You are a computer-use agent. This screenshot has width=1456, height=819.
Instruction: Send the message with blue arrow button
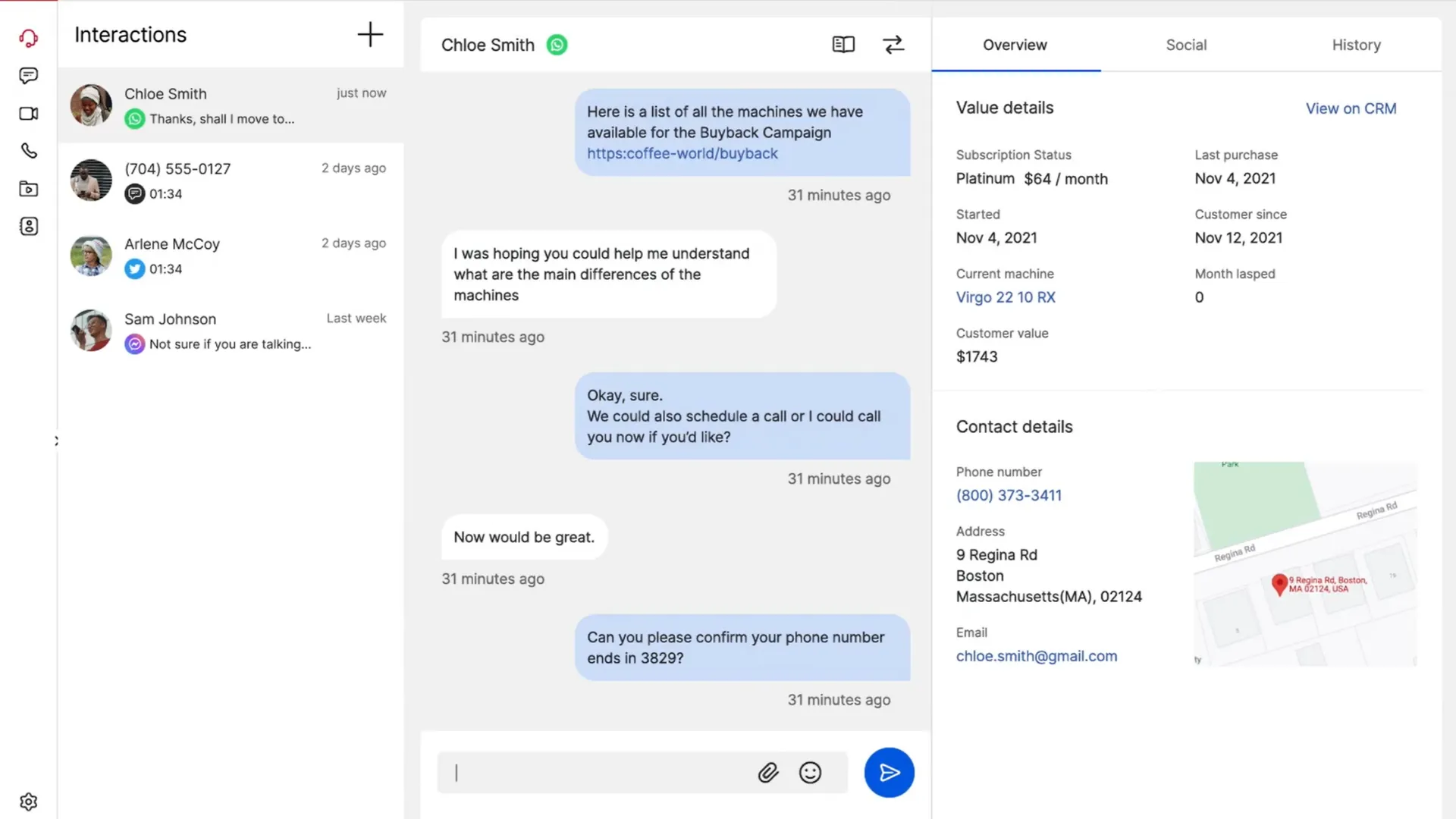tap(889, 773)
